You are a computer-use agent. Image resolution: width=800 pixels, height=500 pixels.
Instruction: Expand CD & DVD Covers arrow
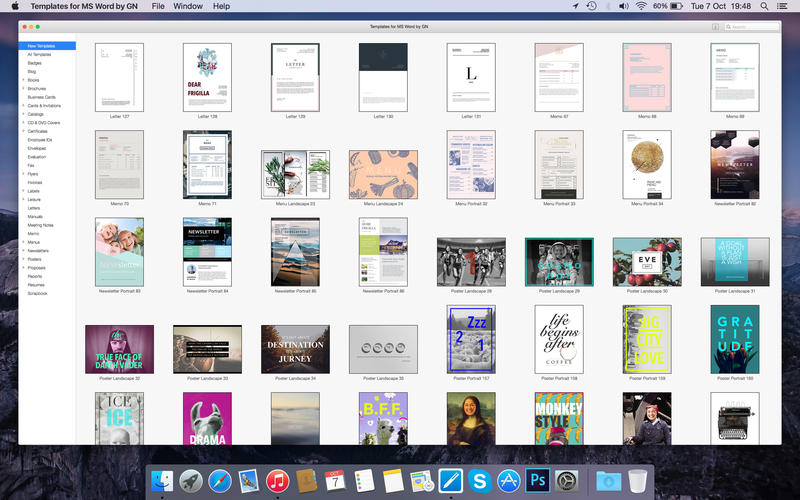23,122
